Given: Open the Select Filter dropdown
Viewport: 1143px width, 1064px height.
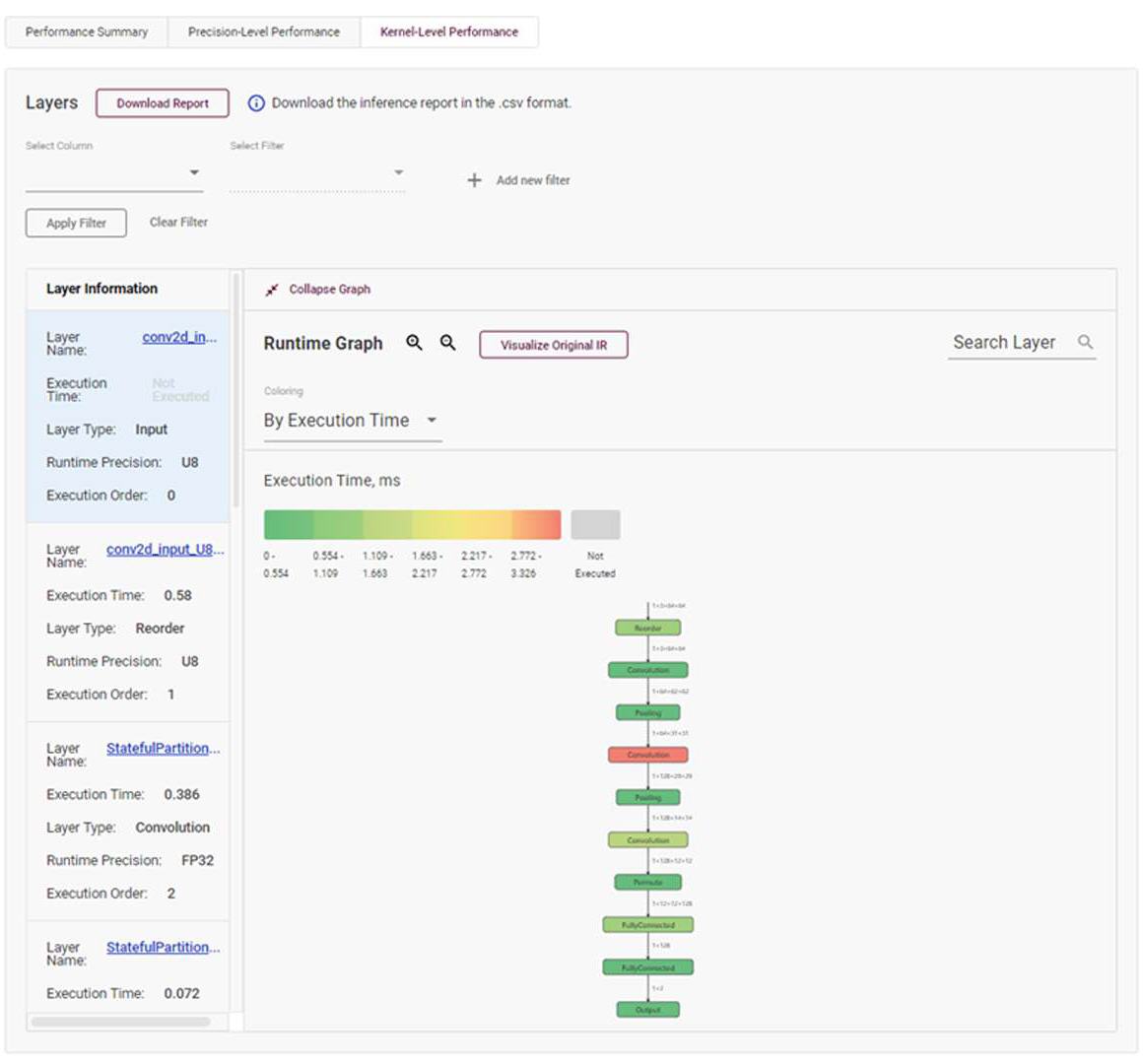Looking at the screenshot, I should click(x=316, y=173).
